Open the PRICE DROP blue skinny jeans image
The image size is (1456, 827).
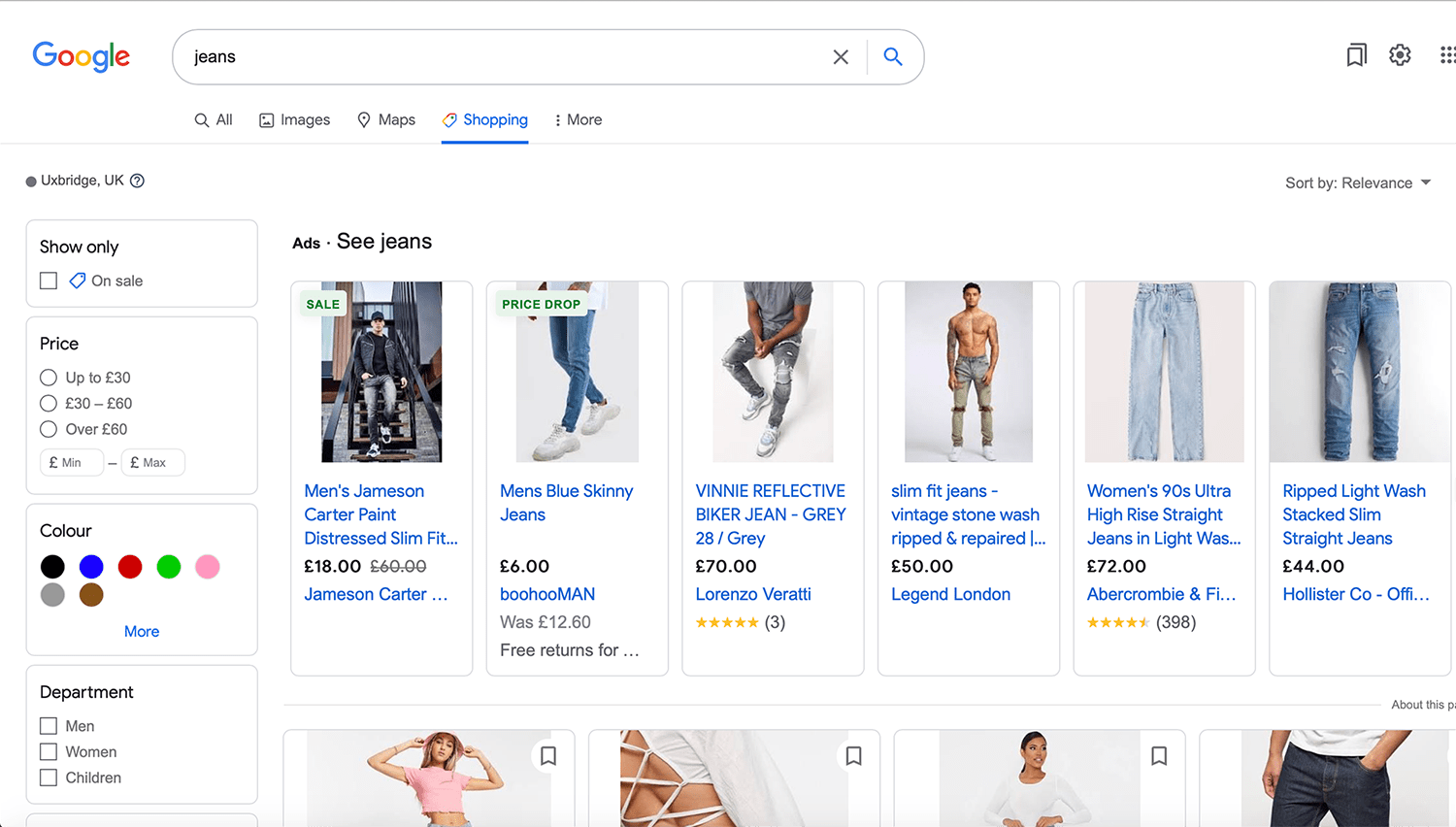[x=578, y=372]
